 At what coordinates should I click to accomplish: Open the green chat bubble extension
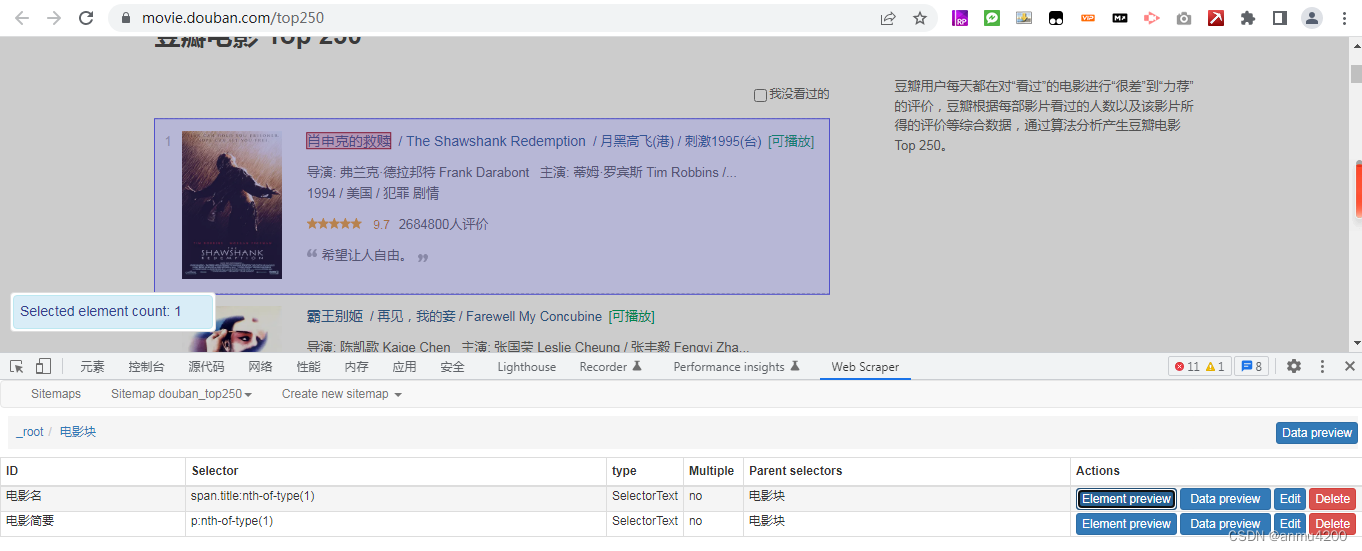point(992,18)
